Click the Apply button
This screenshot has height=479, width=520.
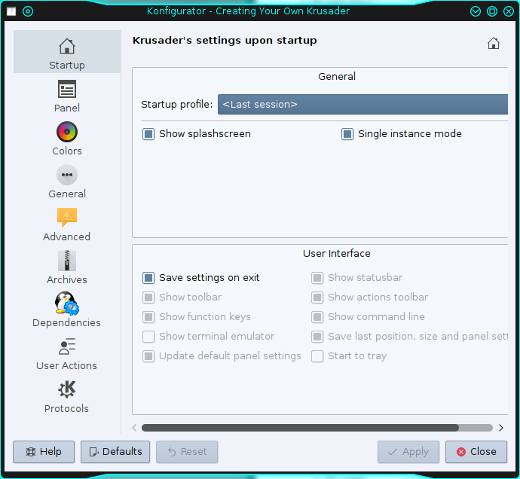pyautogui.click(x=408, y=452)
